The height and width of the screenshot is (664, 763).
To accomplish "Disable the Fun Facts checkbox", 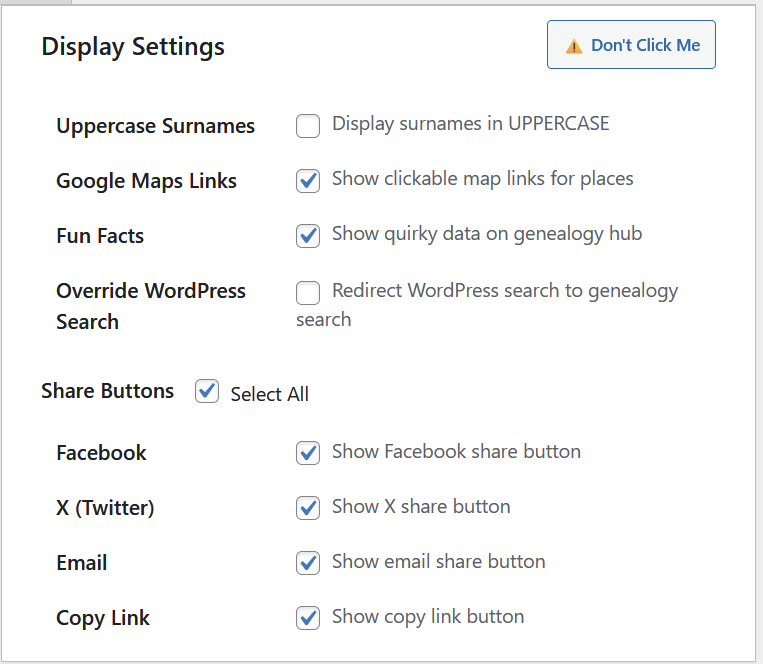I will tap(308, 236).
